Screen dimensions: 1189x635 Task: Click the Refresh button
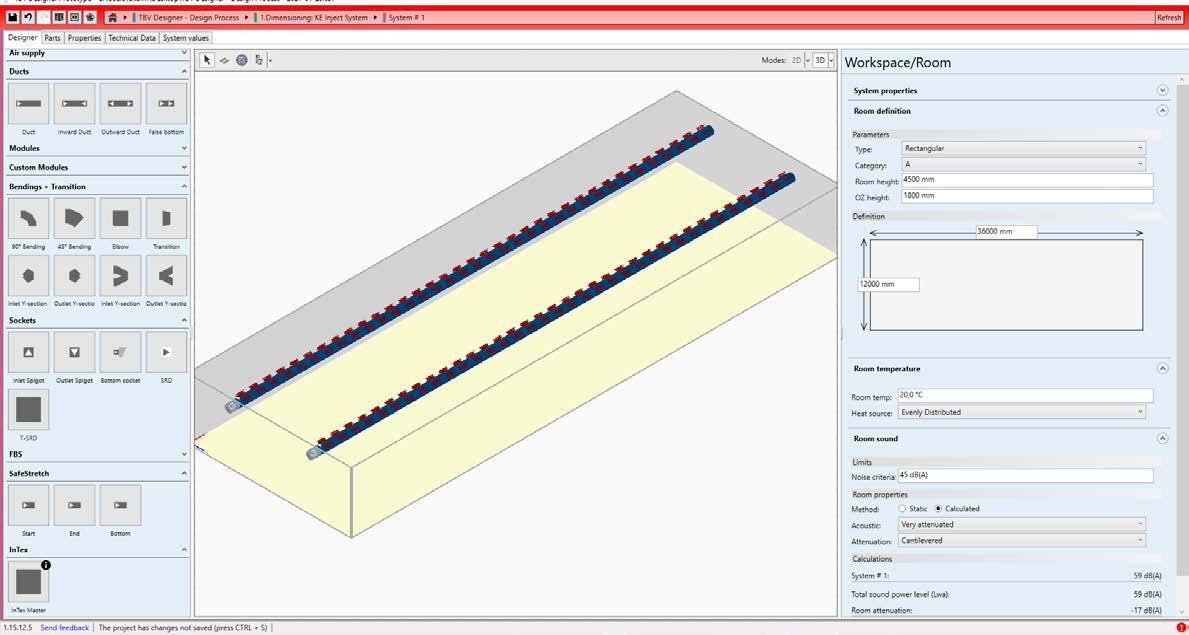1169,17
